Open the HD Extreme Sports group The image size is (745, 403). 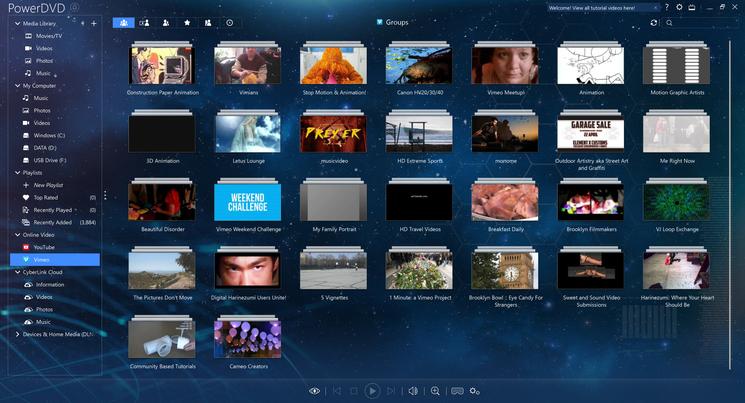420,137
